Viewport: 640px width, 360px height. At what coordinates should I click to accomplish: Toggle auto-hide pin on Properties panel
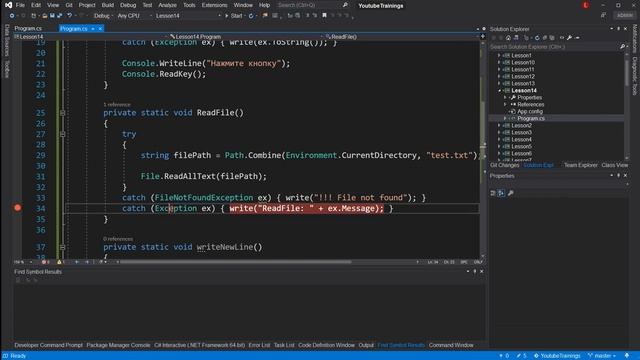pos(619,176)
